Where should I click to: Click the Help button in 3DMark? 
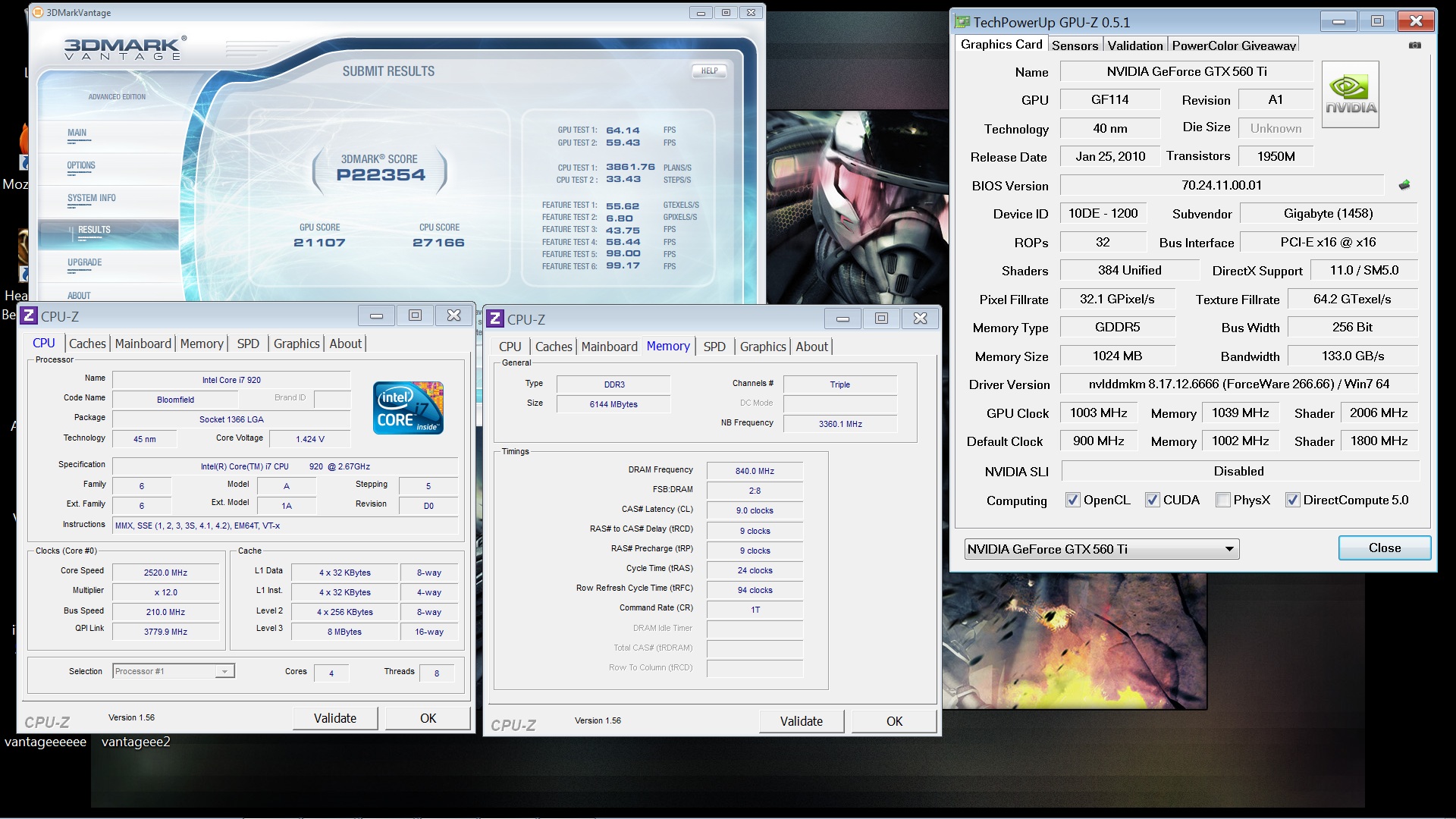pos(709,71)
